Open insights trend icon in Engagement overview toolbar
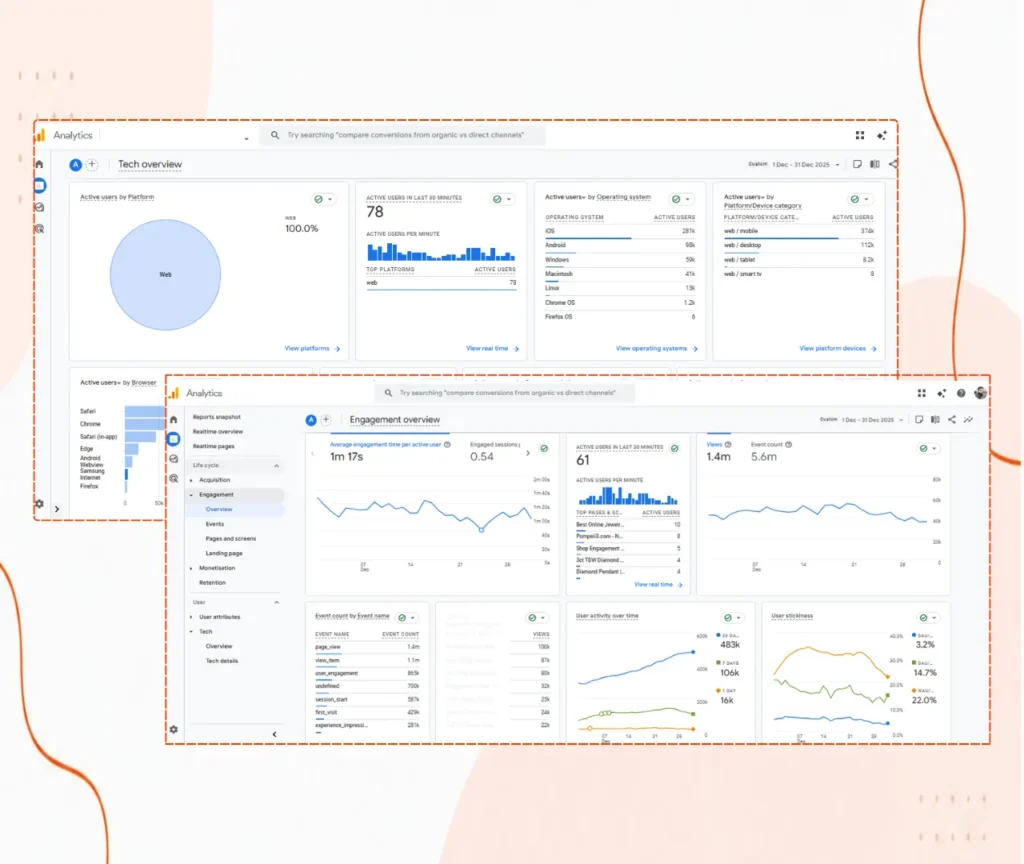This screenshot has height=864, width=1024. pyautogui.click(x=968, y=419)
